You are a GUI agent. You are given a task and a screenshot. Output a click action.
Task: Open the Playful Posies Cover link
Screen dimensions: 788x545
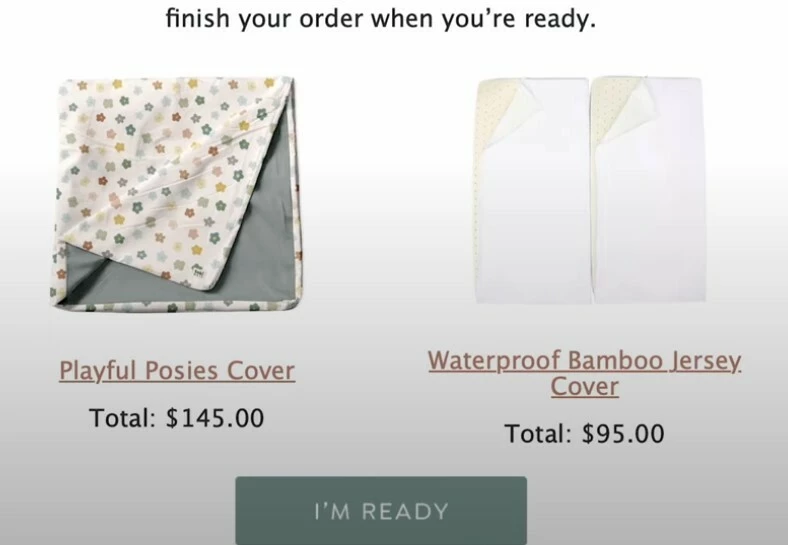click(177, 371)
